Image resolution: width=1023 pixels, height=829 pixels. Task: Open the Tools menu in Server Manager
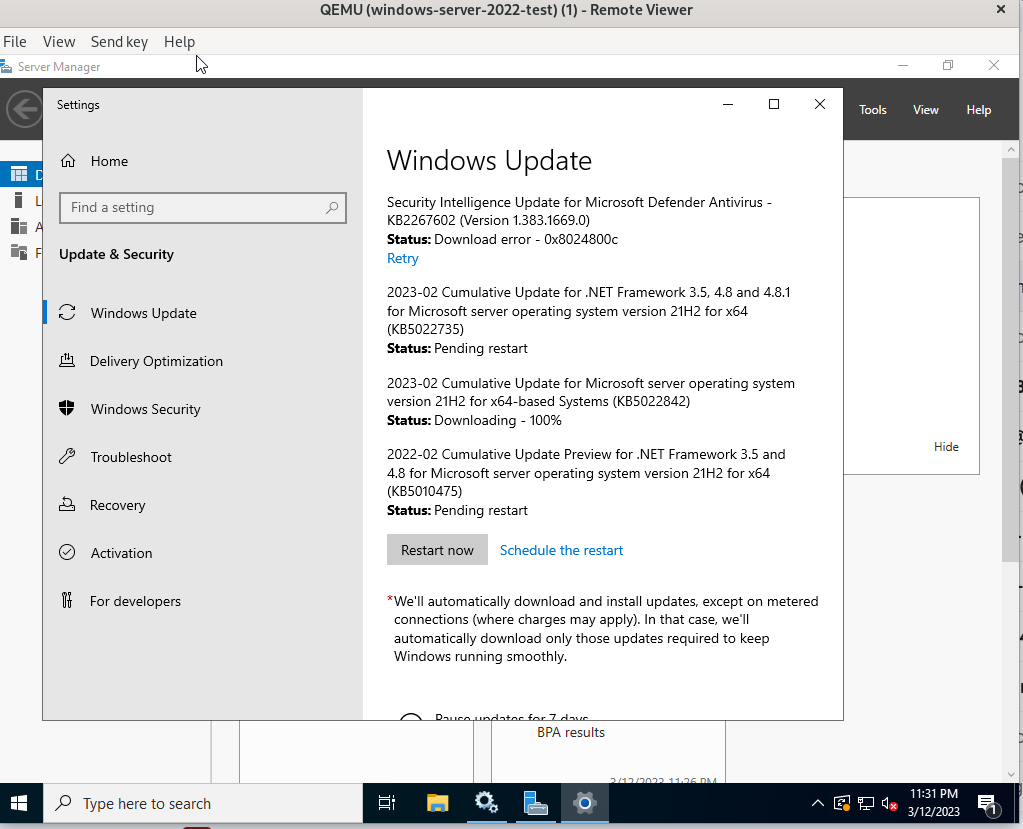872,109
